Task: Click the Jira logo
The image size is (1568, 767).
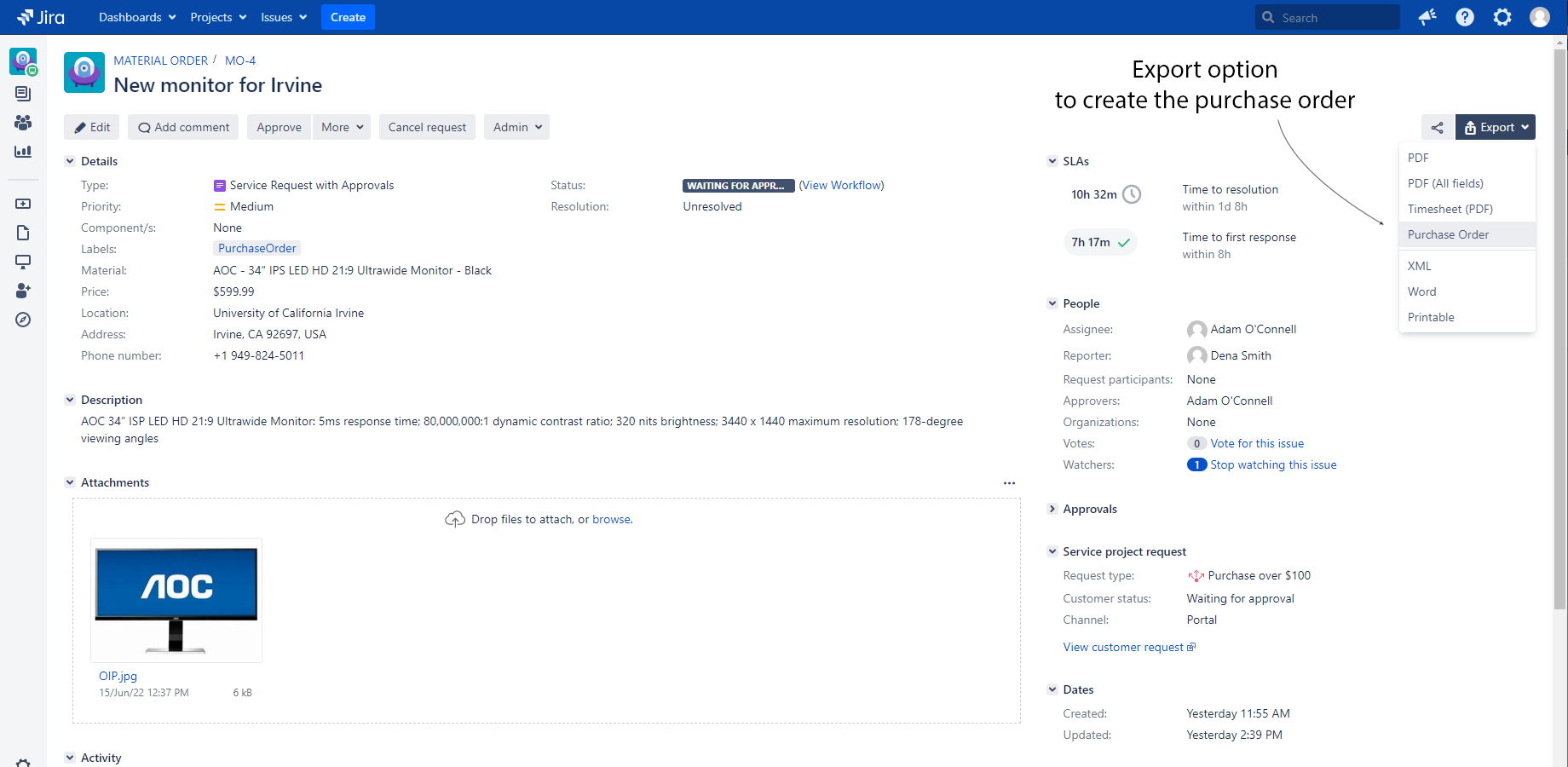Action: click(x=40, y=17)
